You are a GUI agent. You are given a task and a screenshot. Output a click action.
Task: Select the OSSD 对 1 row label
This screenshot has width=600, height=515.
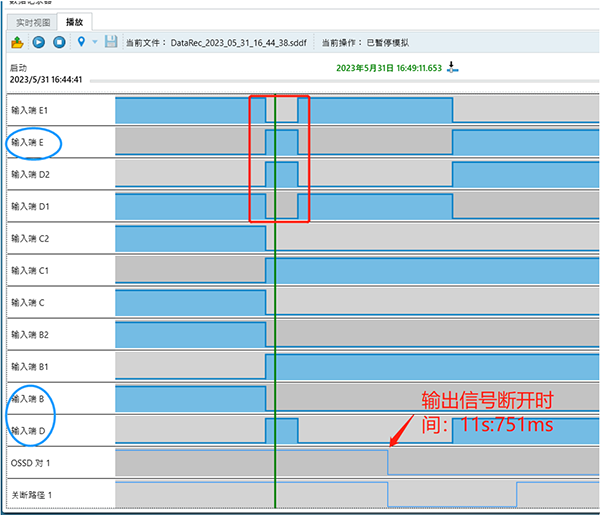[x=32, y=463]
